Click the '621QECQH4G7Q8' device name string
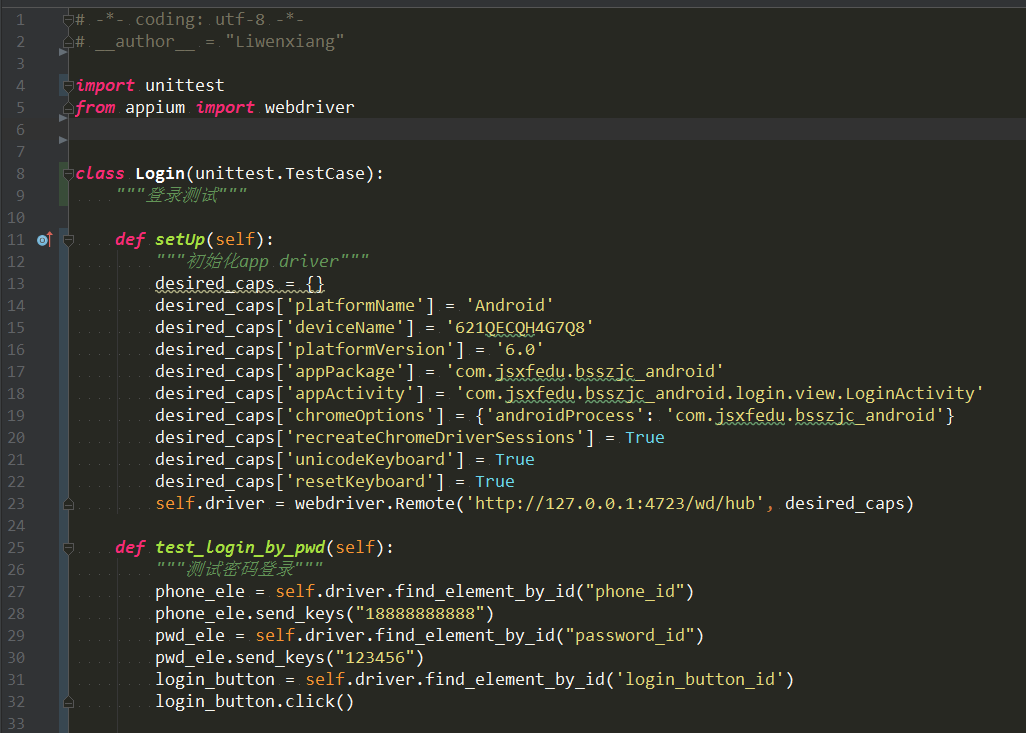The width and height of the screenshot is (1026, 733). [x=520, y=328]
